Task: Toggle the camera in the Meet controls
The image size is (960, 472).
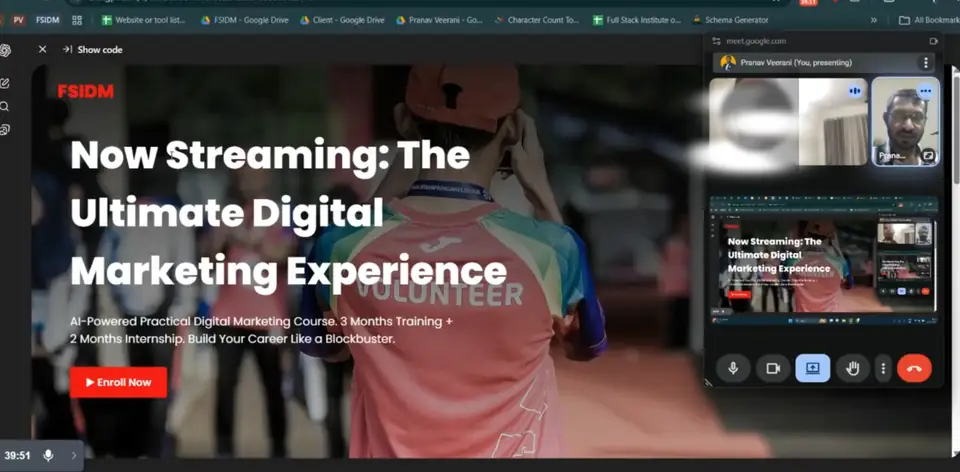Action: point(773,368)
